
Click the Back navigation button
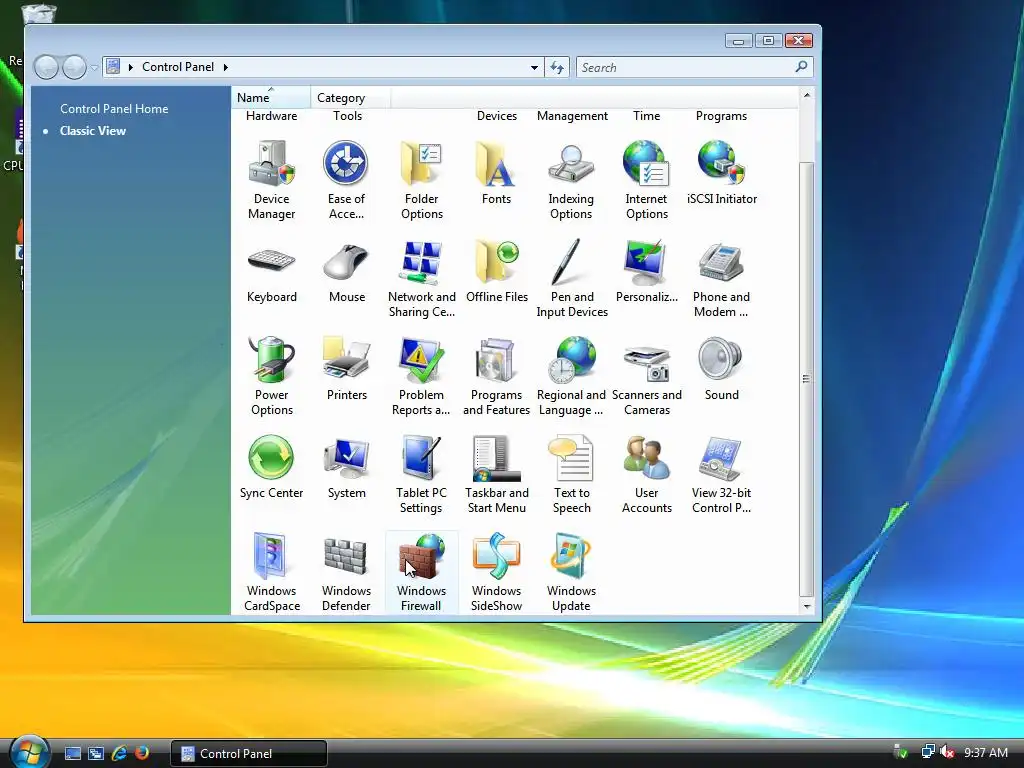[46, 67]
